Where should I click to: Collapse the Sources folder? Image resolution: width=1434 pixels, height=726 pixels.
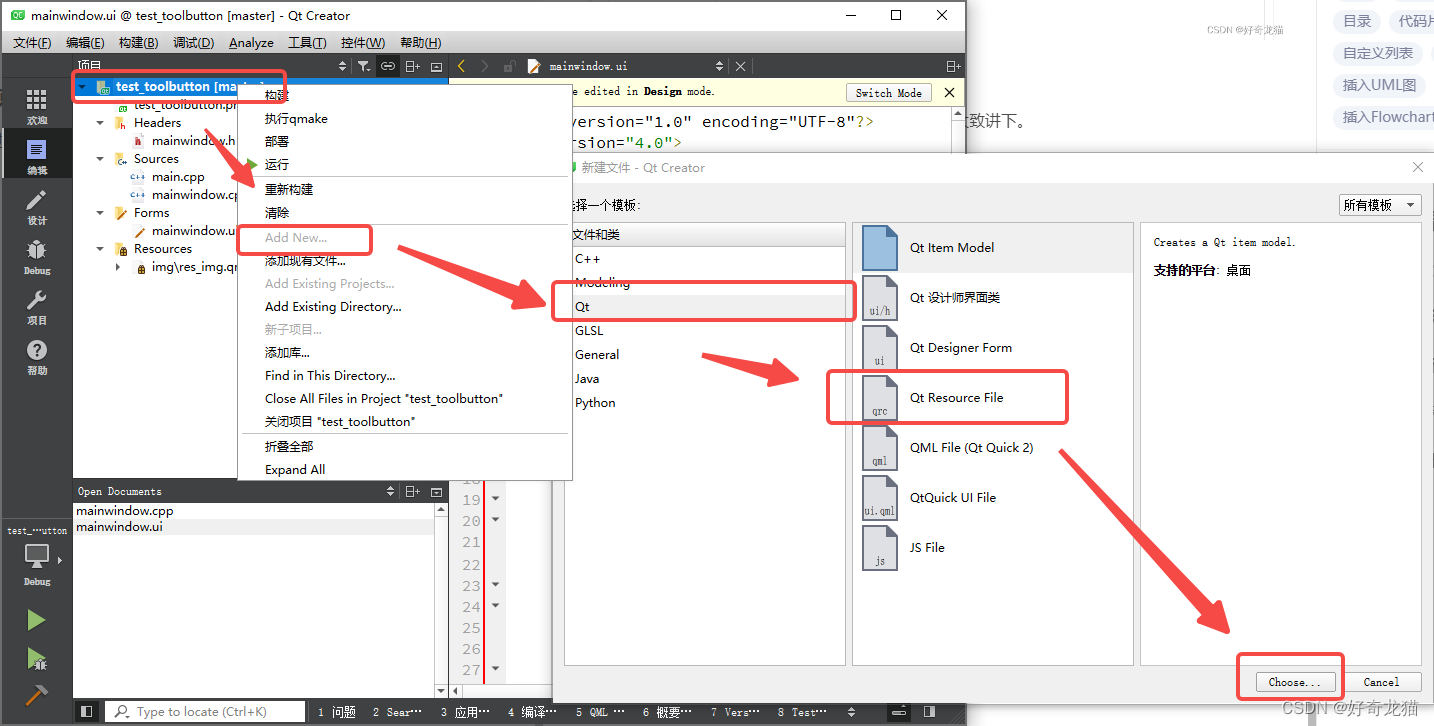click(x=100, y=159)
